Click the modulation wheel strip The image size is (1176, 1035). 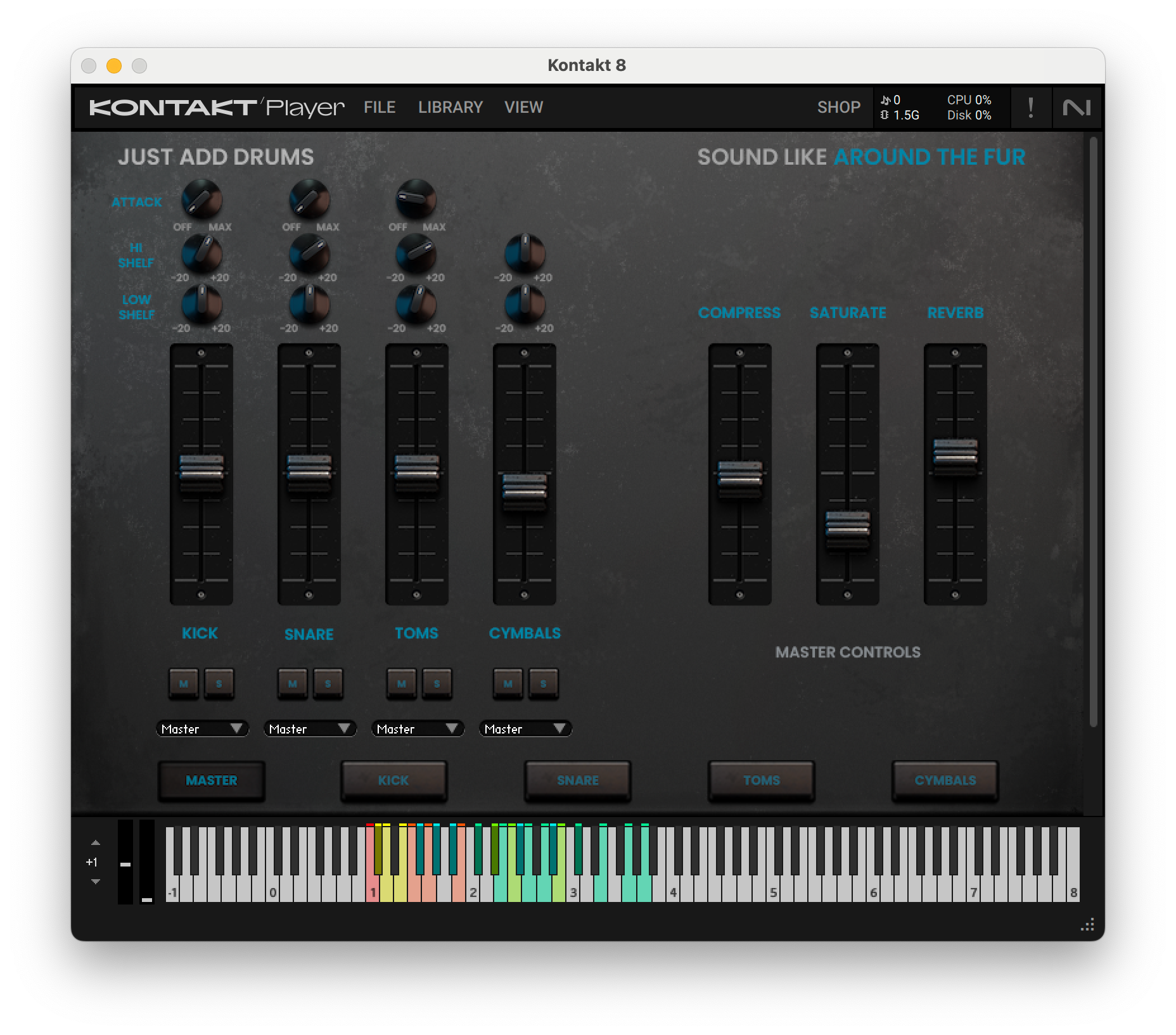pyautogui.click(x=147, y=861)
